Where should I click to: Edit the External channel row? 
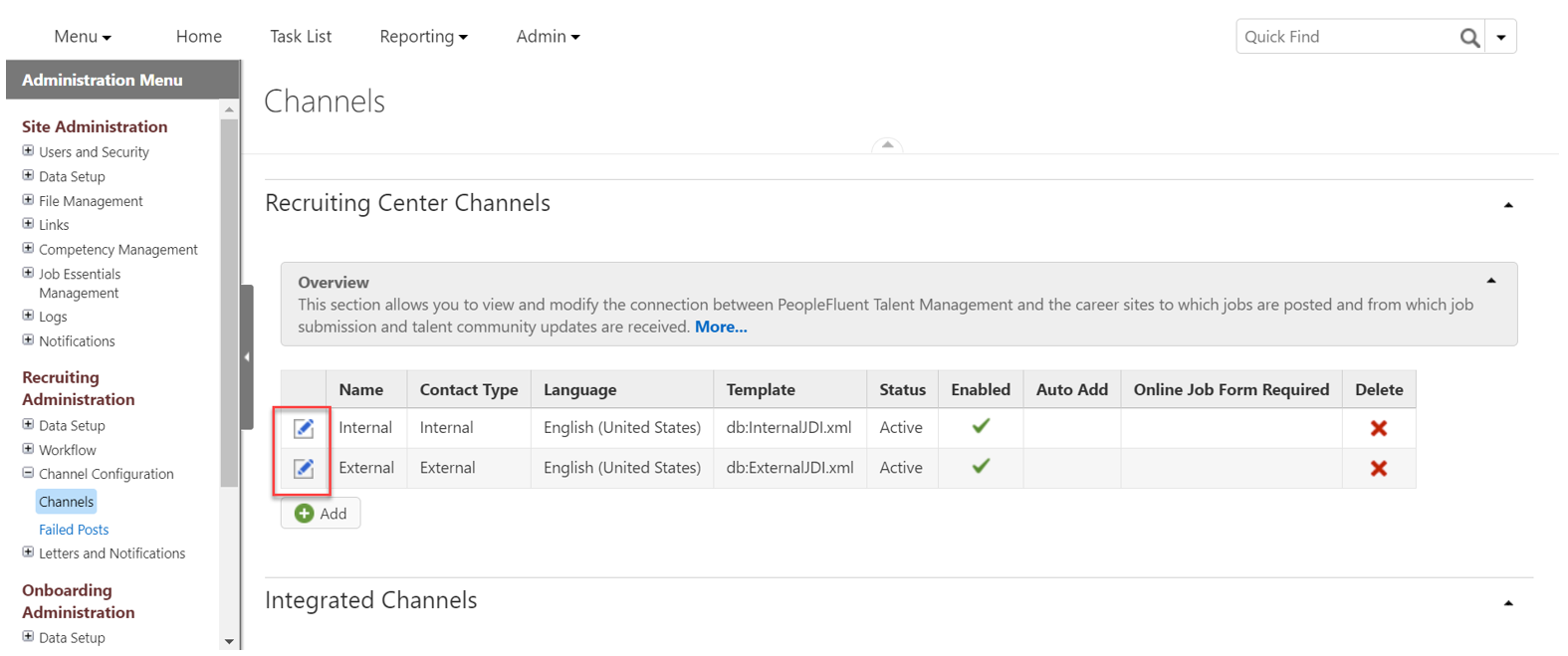coord(304,468)
